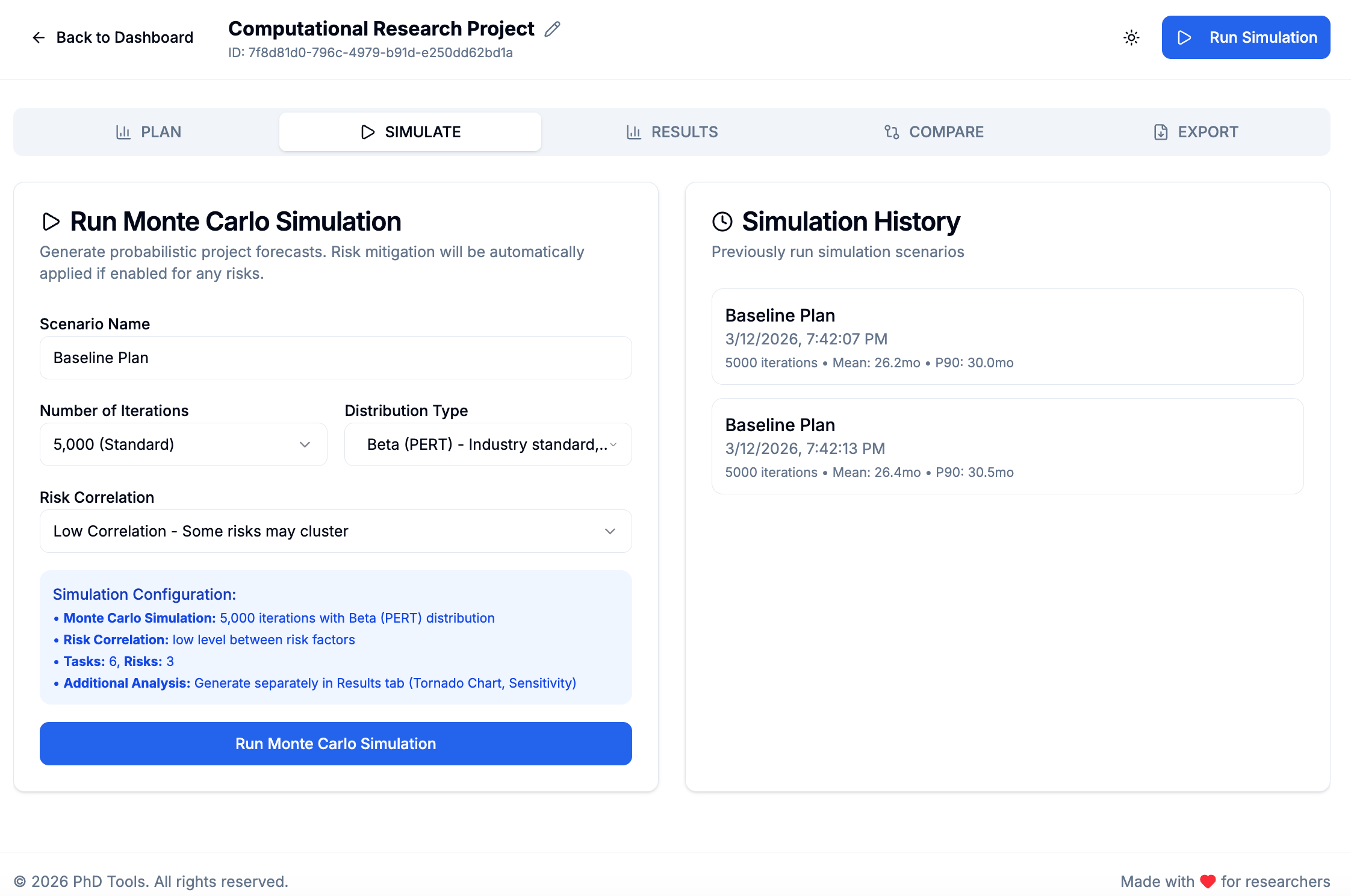1351x896 pixels.
Task: Click the clock icon beside Simulation History
Action: pyautogui.click(x=722, y=222)
